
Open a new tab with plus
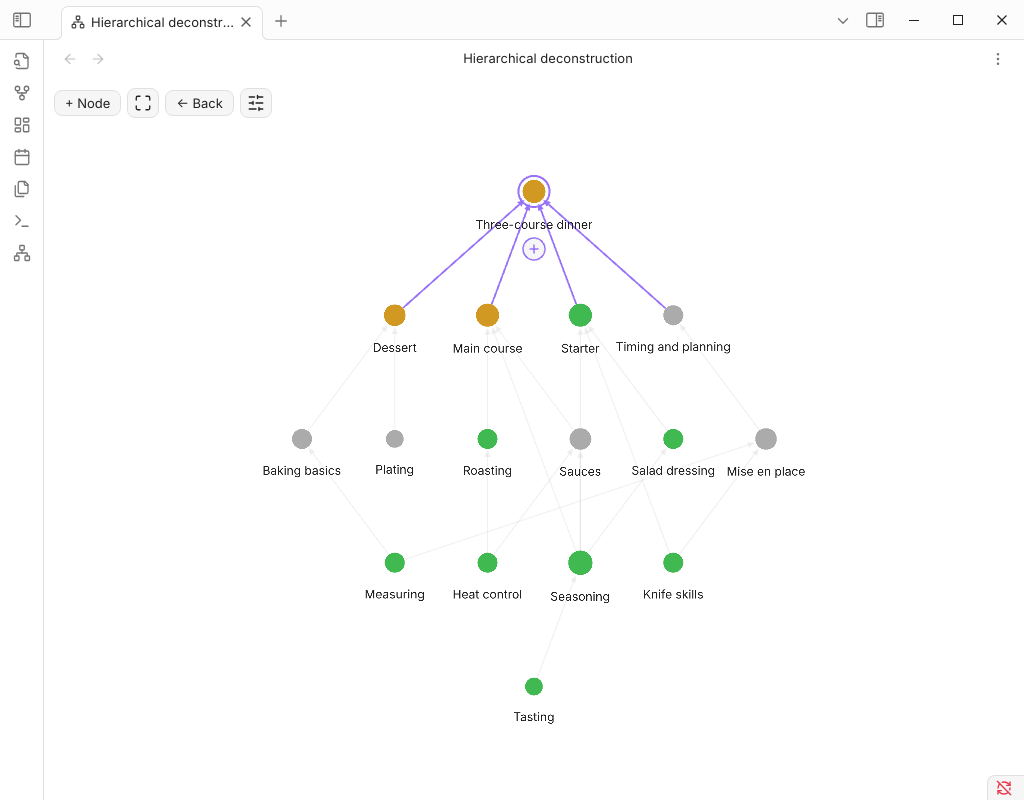[x=281, y=21]
